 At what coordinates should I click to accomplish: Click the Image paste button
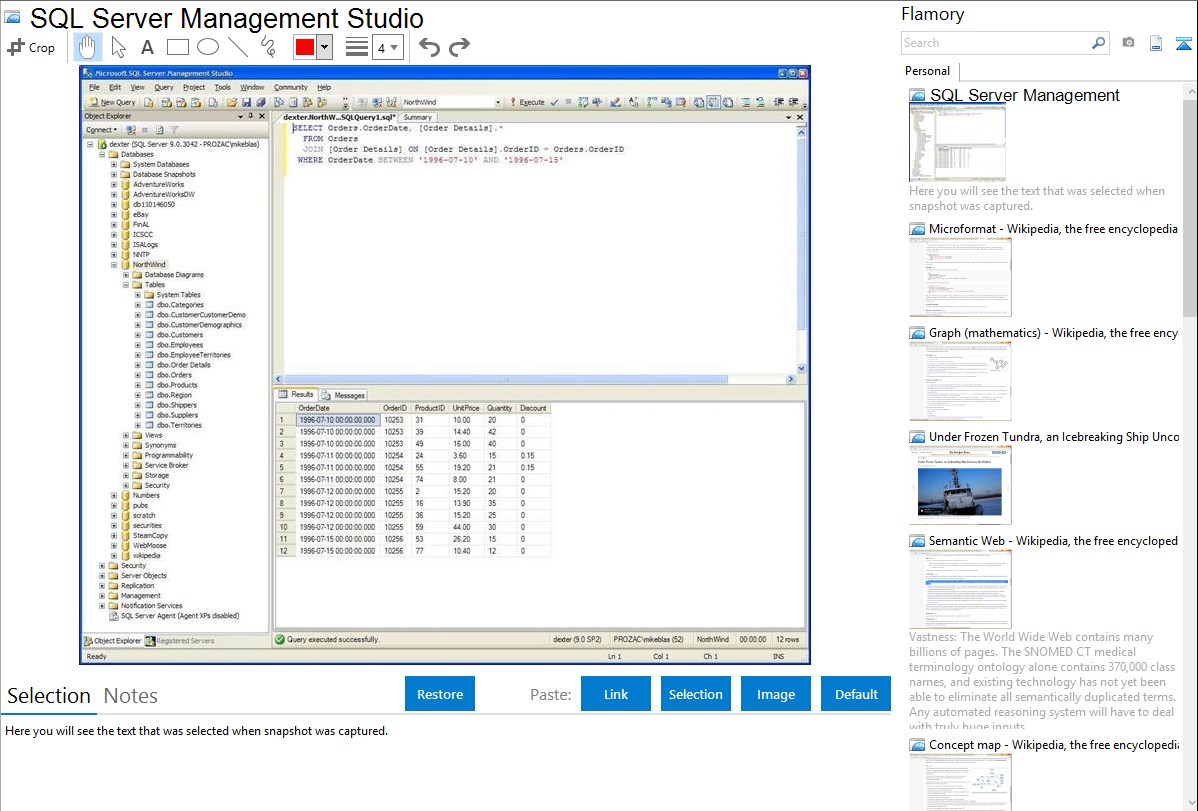775,694
